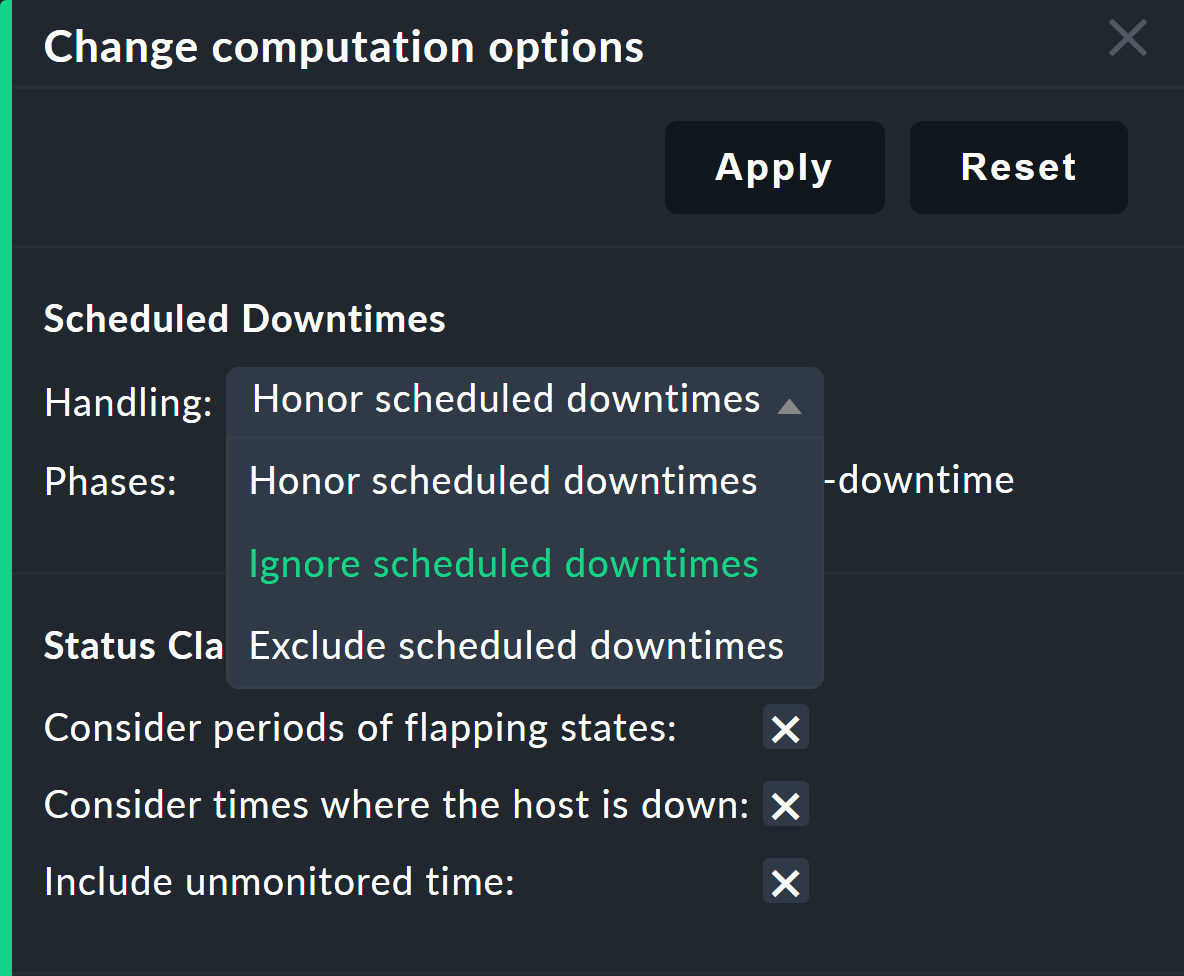Reset the computation options

[x=1017, y=167]
